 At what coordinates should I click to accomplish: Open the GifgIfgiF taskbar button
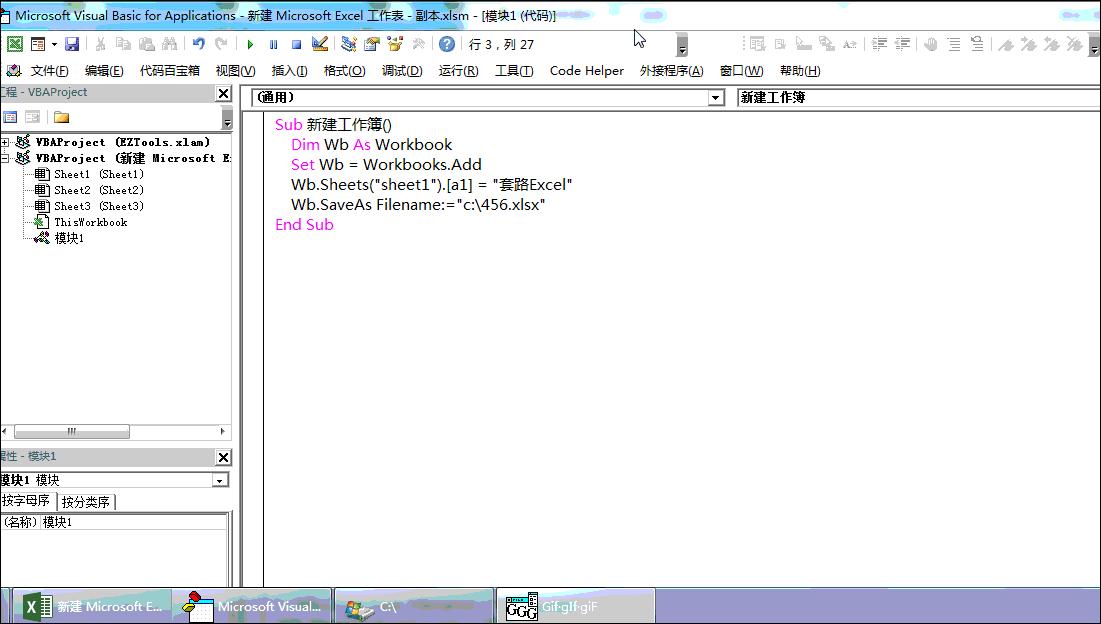pos(575,606)
